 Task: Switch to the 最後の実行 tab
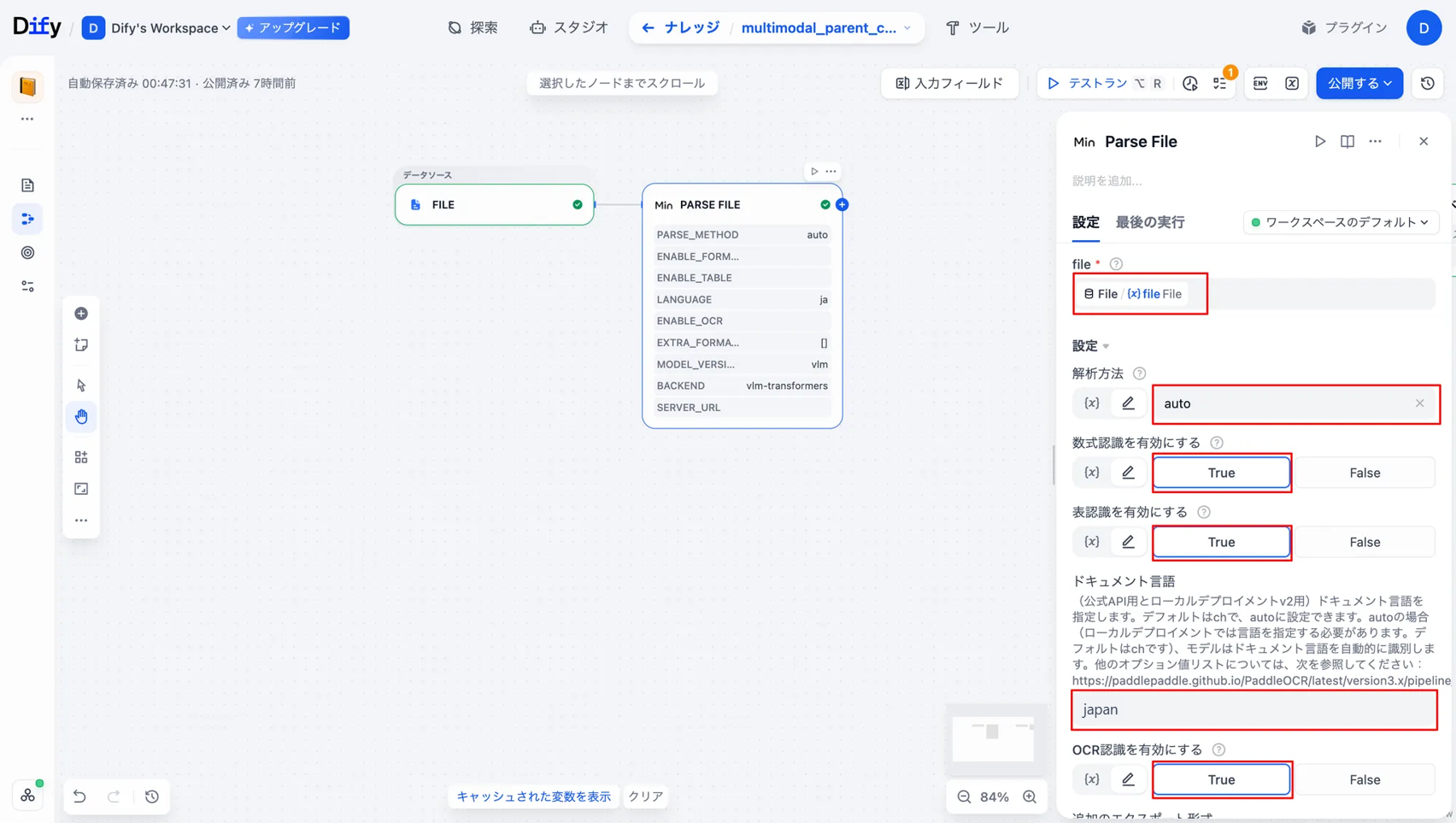[1149, 222]
